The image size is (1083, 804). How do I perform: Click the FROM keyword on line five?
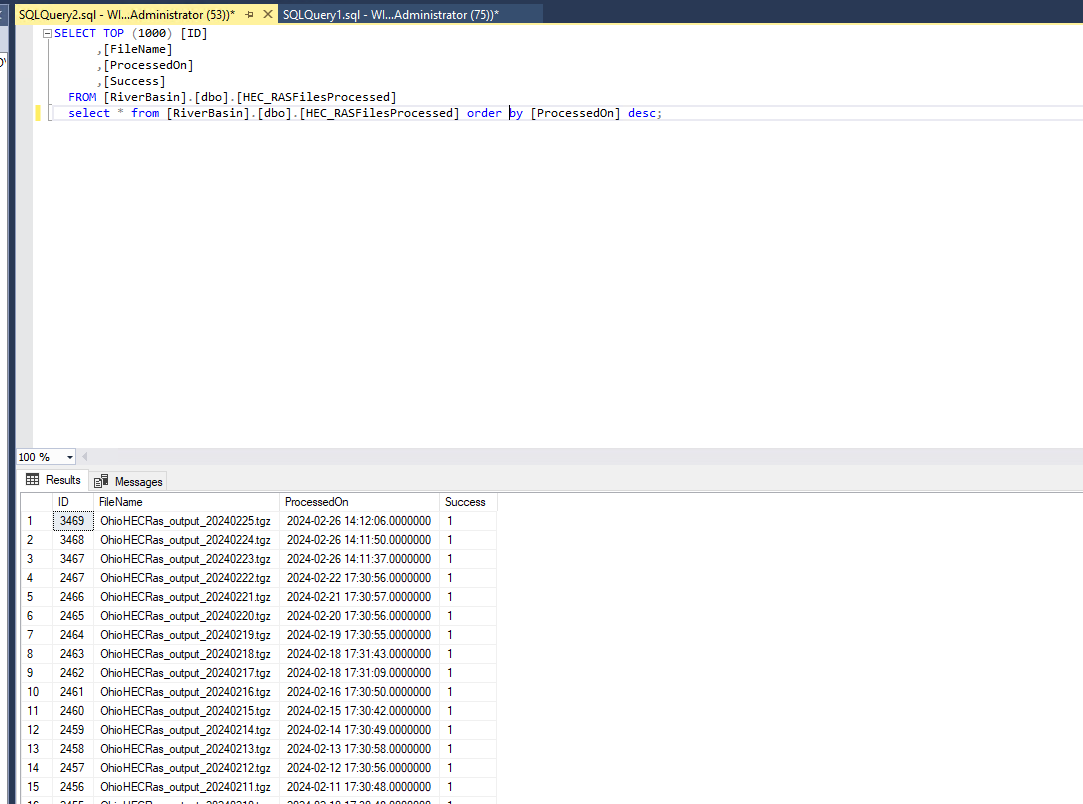[x=82, y=97]
